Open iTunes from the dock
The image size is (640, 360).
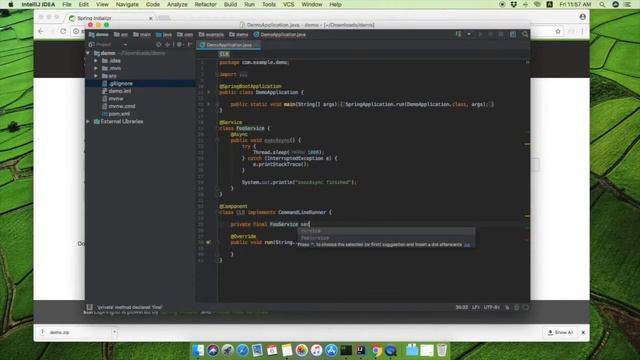pyautogui.click(x=316, y=350)
